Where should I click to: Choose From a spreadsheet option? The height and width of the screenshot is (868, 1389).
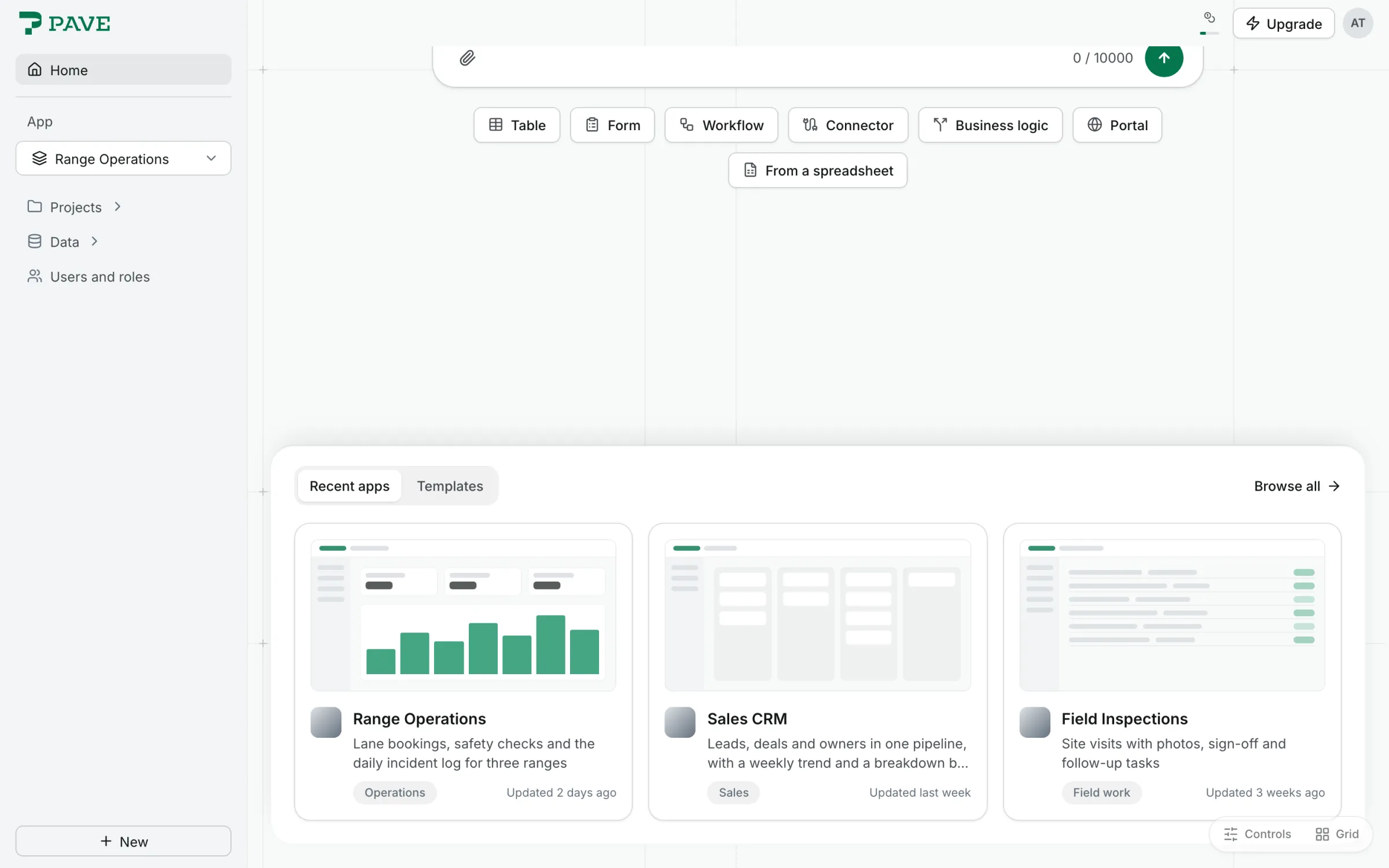[817, 170]
